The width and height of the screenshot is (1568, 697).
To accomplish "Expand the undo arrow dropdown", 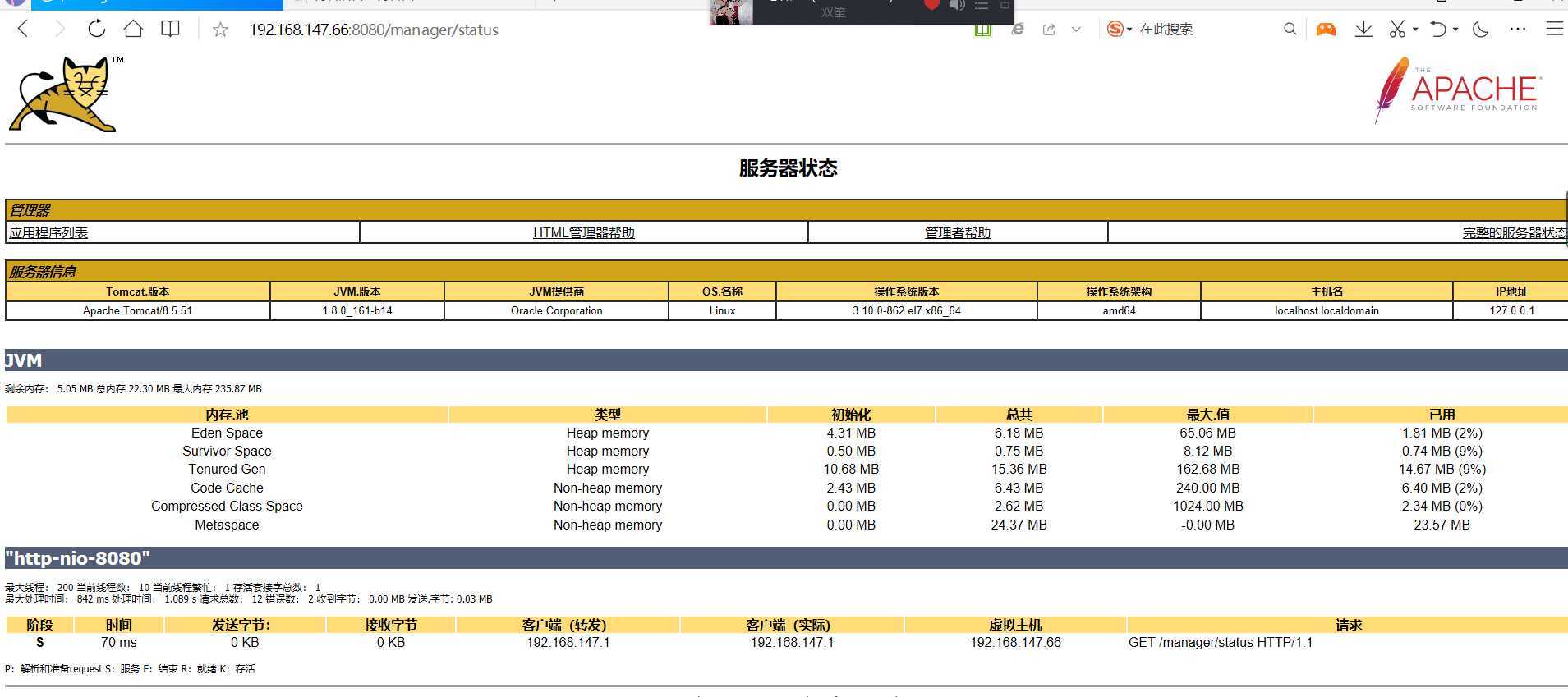I will point(1455,30).
